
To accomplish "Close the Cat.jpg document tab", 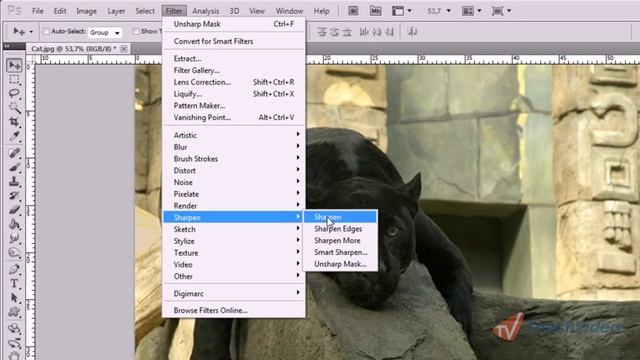I will (124, 49).
